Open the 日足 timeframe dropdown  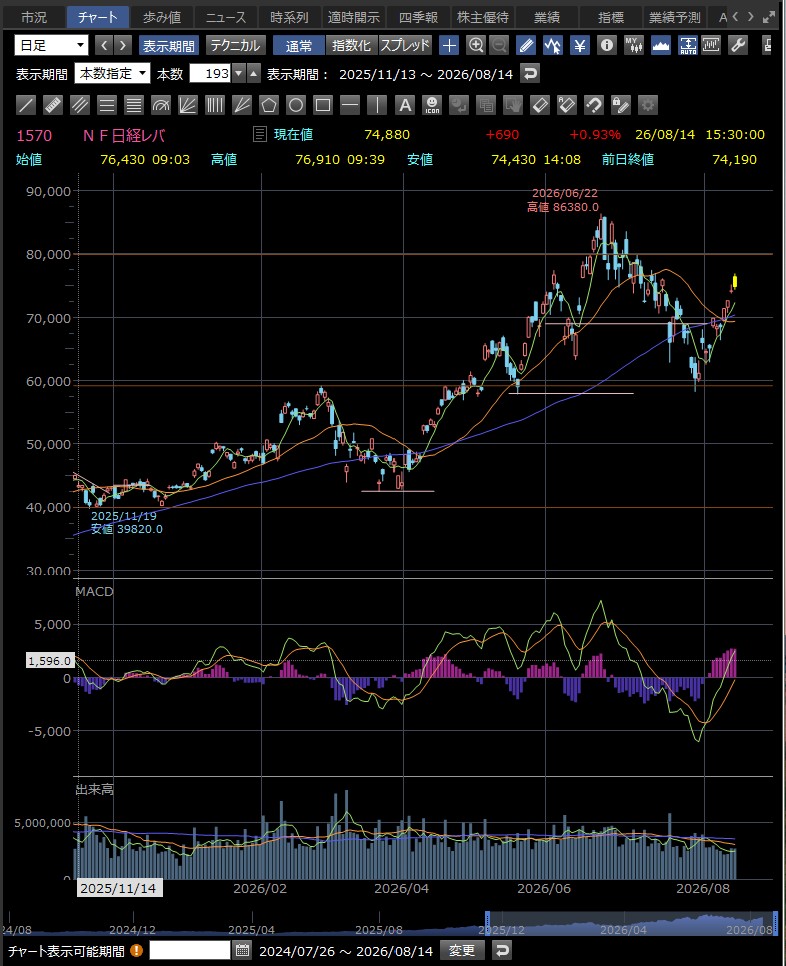(x=52, y=46)
